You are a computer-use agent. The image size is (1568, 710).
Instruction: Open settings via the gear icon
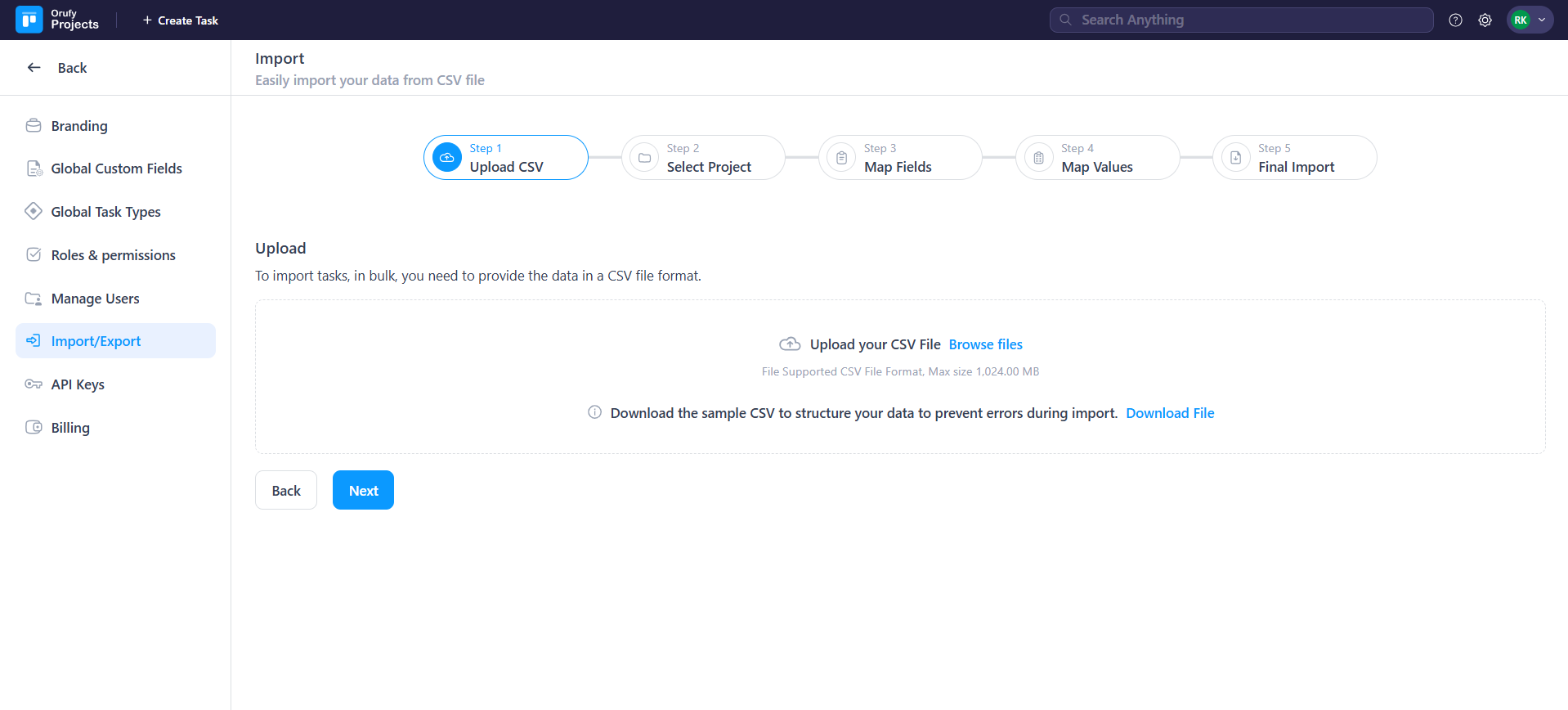(1485, 20)
